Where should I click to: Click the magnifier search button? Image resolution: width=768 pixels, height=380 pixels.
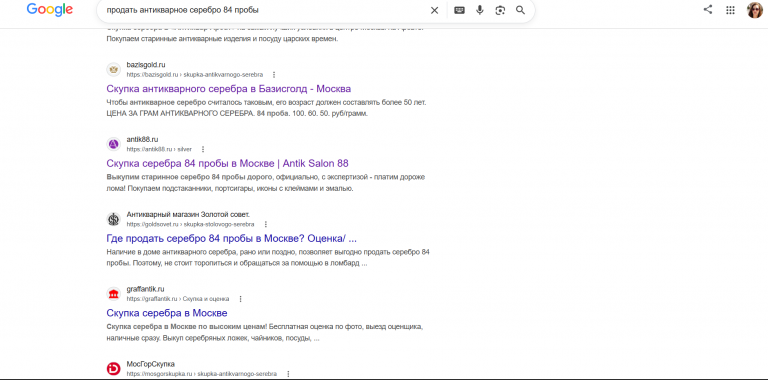(x=521, y=10)
